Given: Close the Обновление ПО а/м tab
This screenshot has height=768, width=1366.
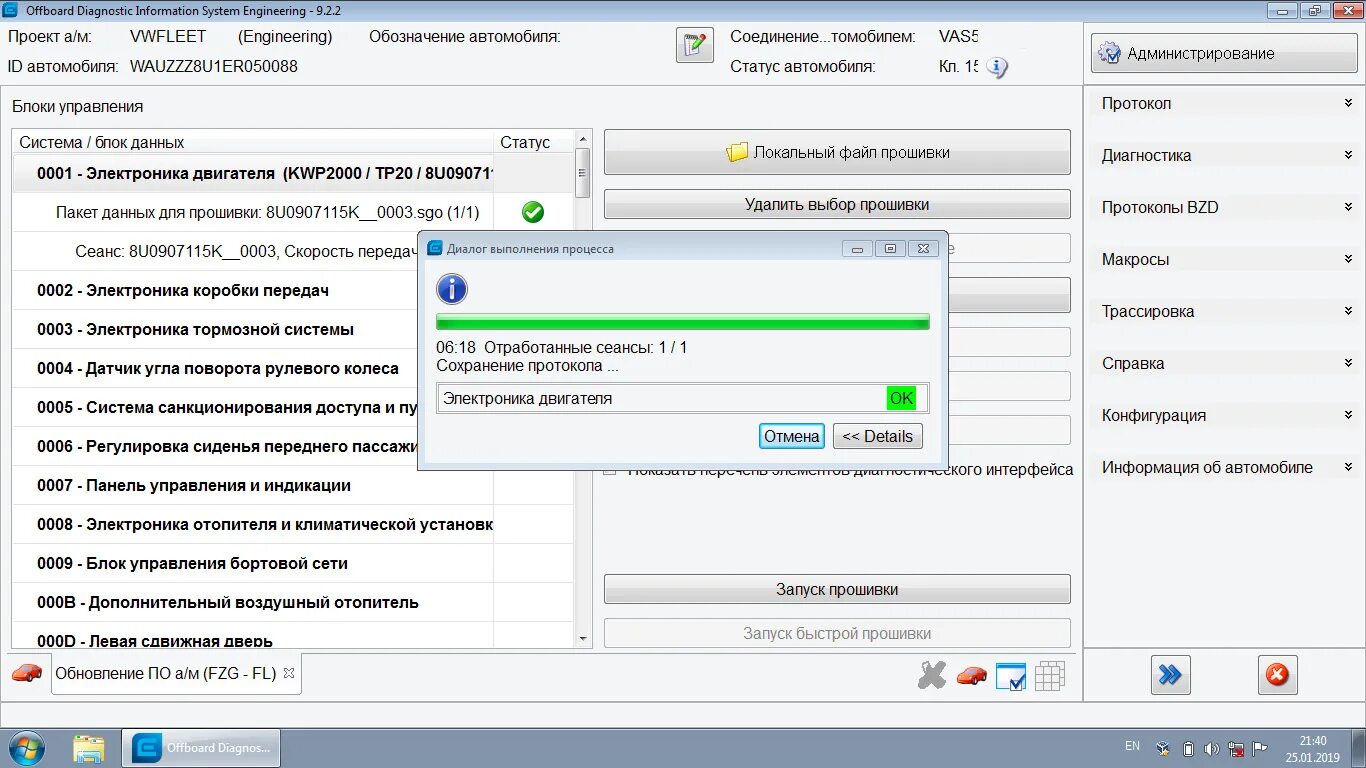Looking at the screenshot, I should click(x=289, y=673).
